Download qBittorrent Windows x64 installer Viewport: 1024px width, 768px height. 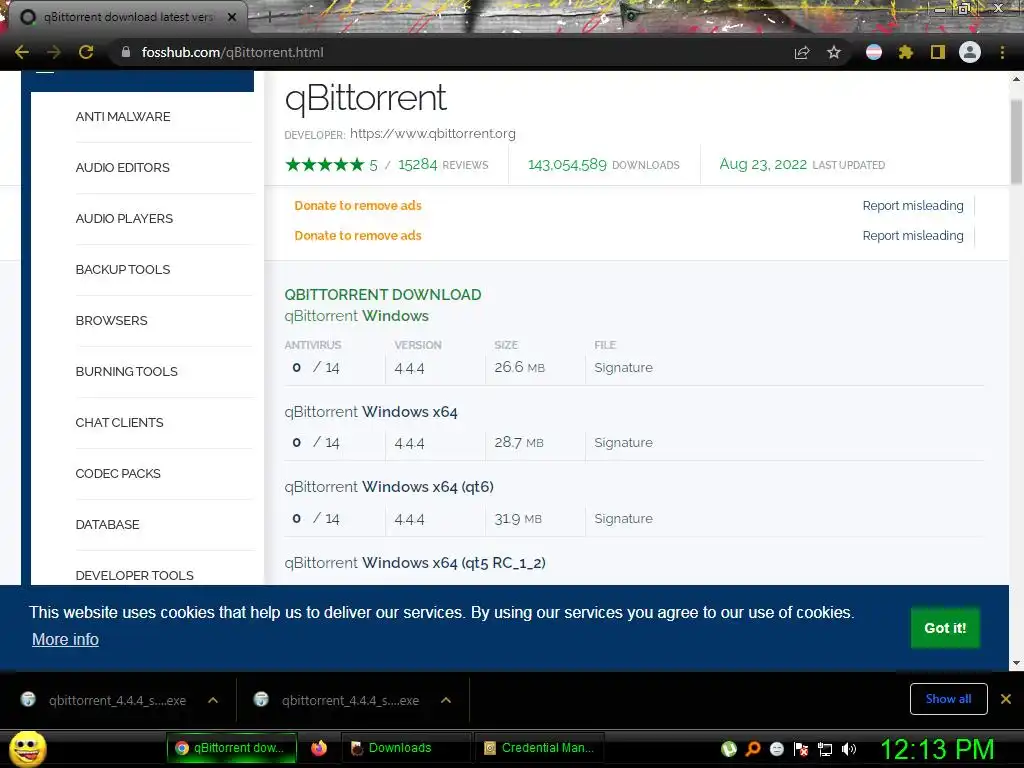pos(371,411)
